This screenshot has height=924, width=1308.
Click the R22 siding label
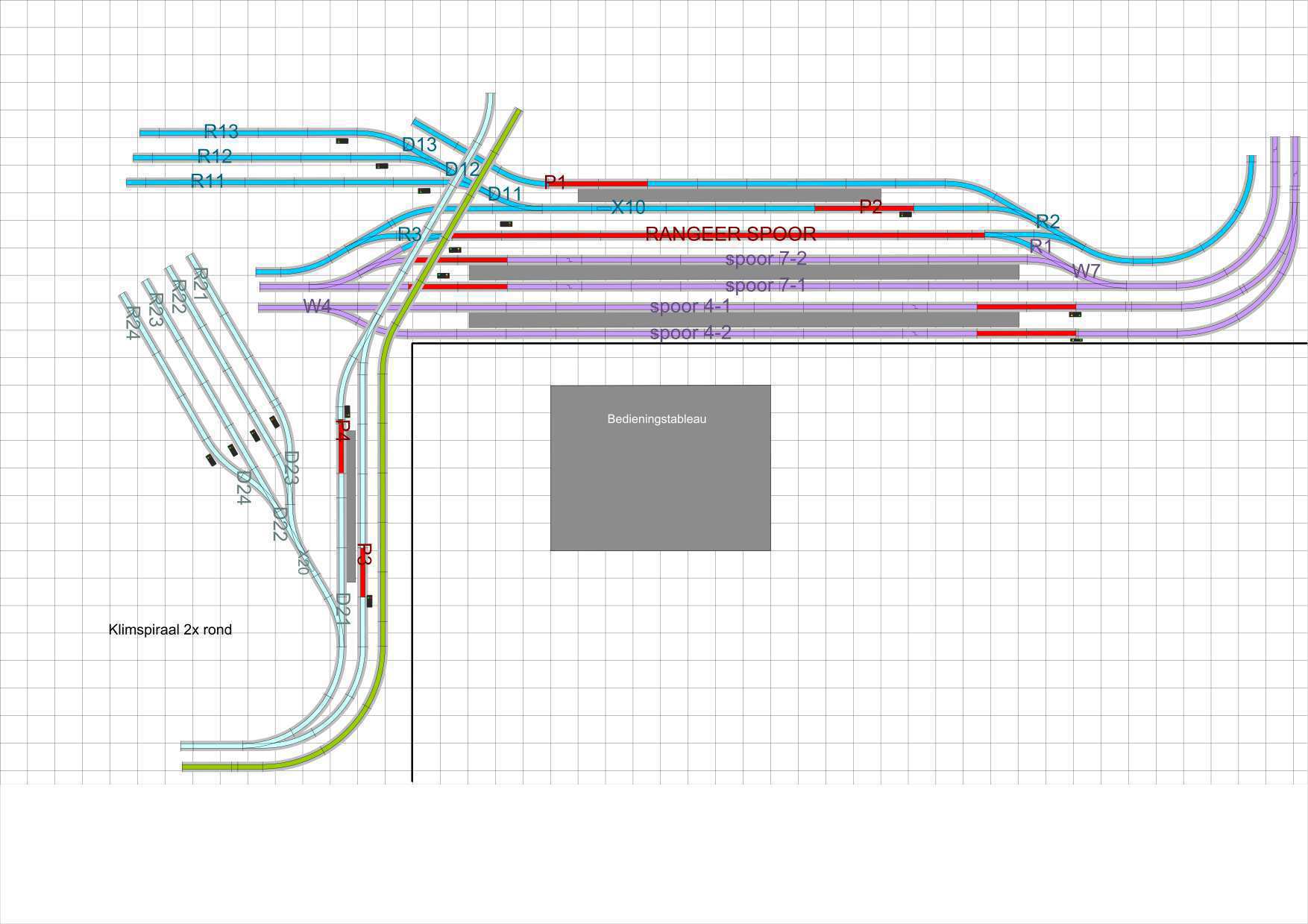[179, 297]
